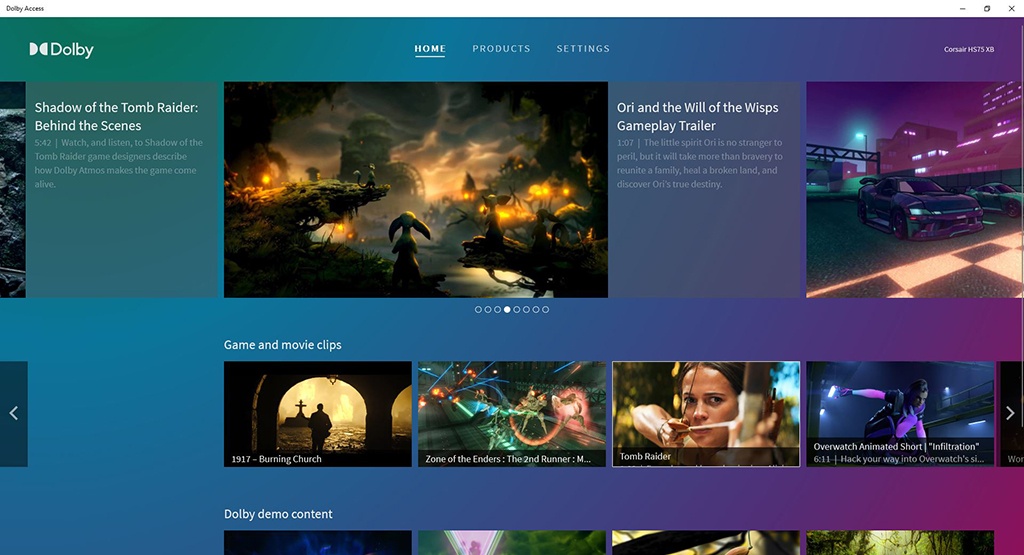This screenshot has height=555, width=1024.
Task: Open Shadow of the Tomb Raider: Behind the Scenes title
Action: click(116, 116)
